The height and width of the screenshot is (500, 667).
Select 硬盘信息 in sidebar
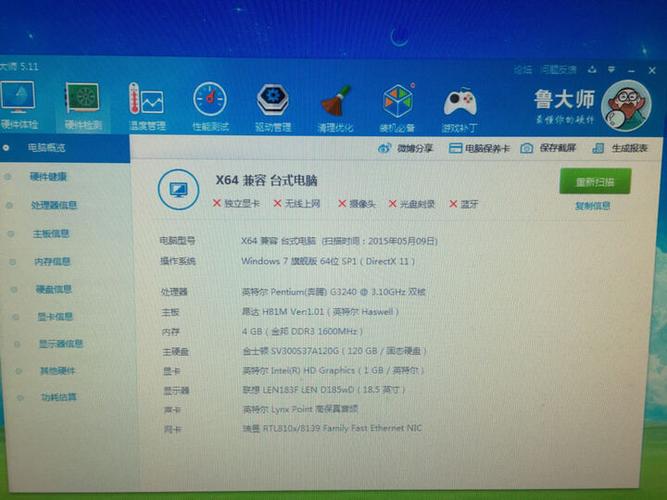point(54,289)
